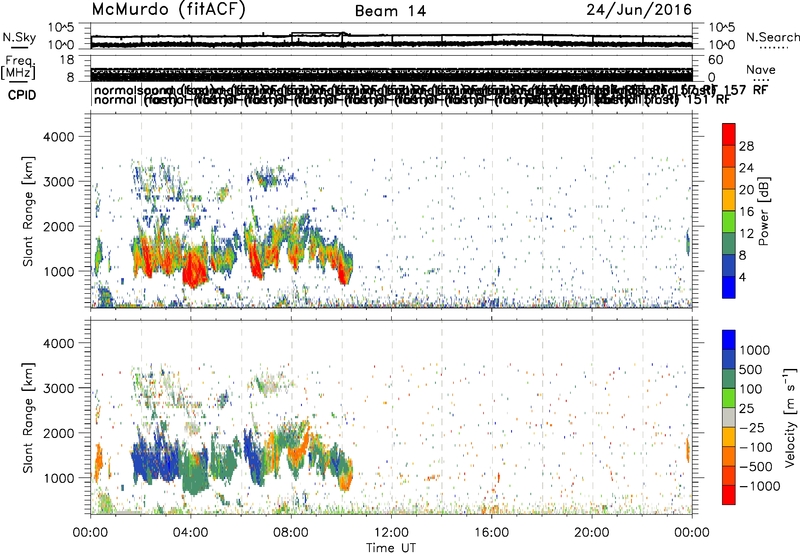Click the "18" frequency axis tick

point(67,60)
